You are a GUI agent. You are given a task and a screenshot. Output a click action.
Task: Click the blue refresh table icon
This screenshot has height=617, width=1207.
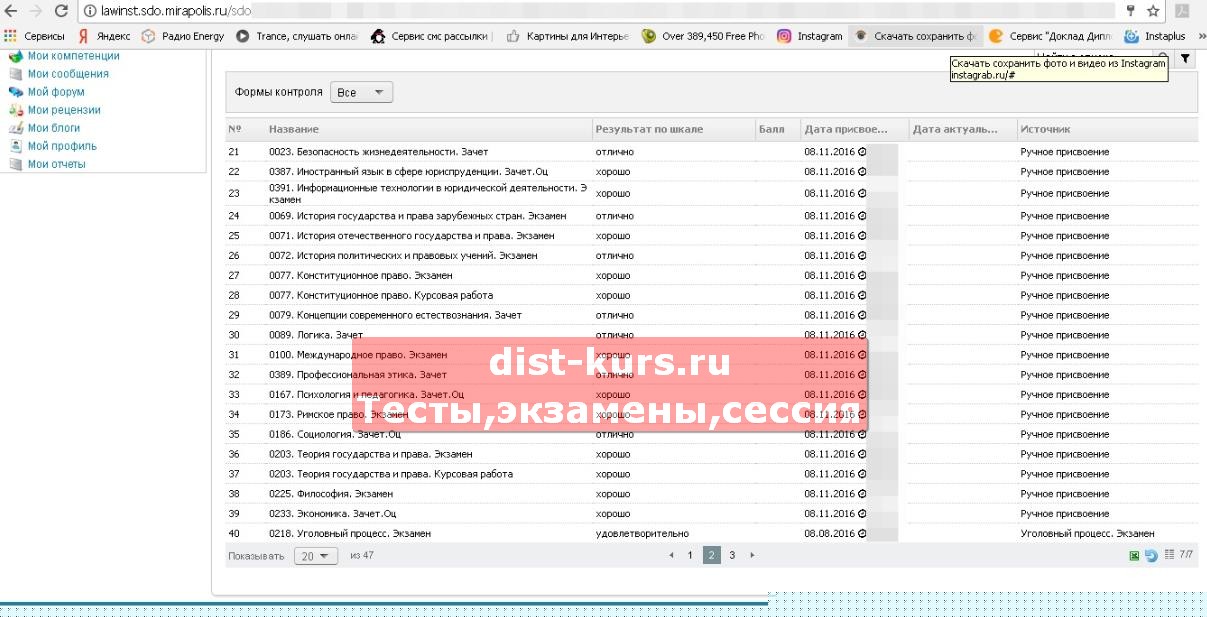[1151, 555]
